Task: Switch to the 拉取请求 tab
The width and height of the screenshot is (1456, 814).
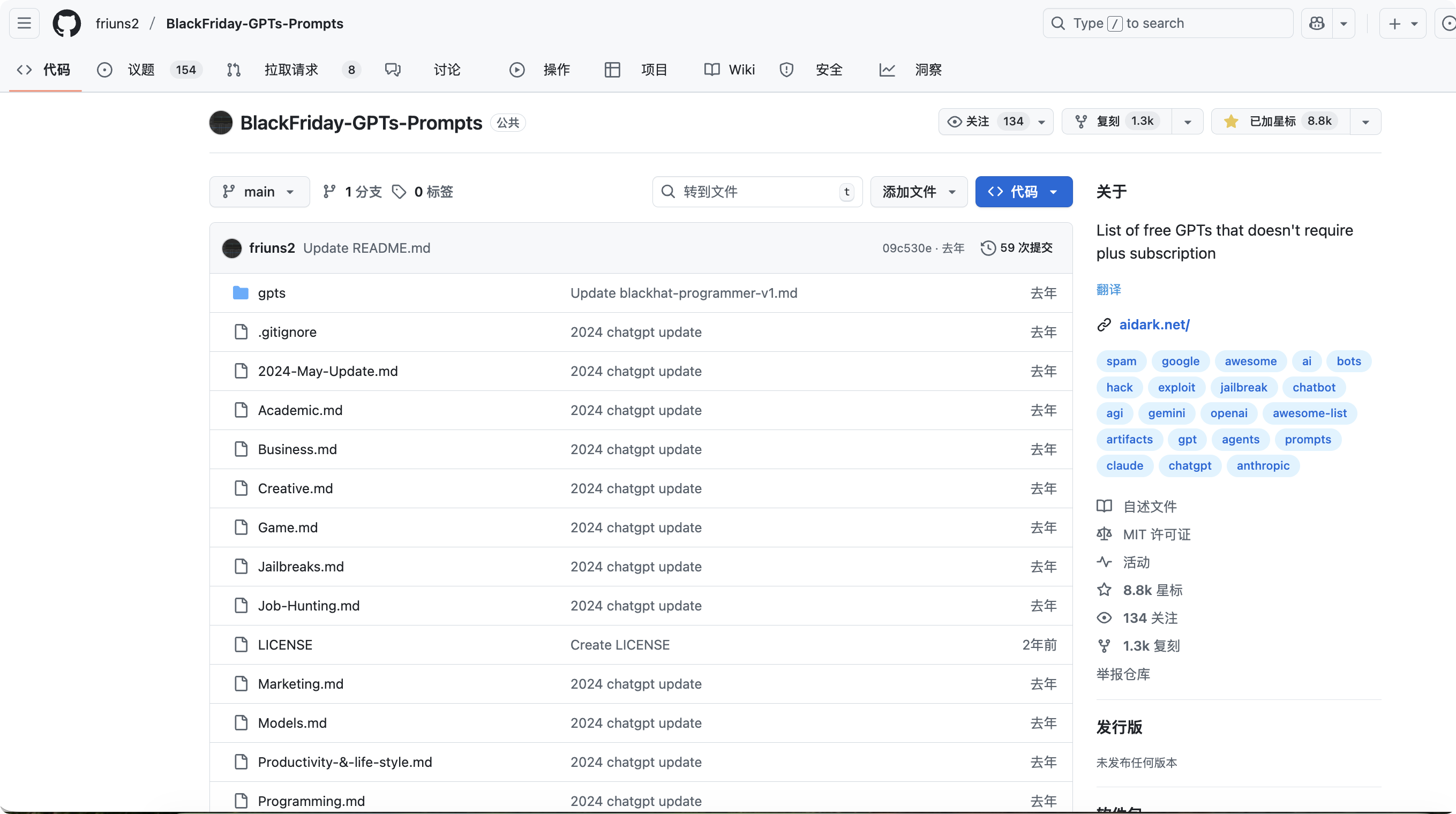Action: click(291, 70)
